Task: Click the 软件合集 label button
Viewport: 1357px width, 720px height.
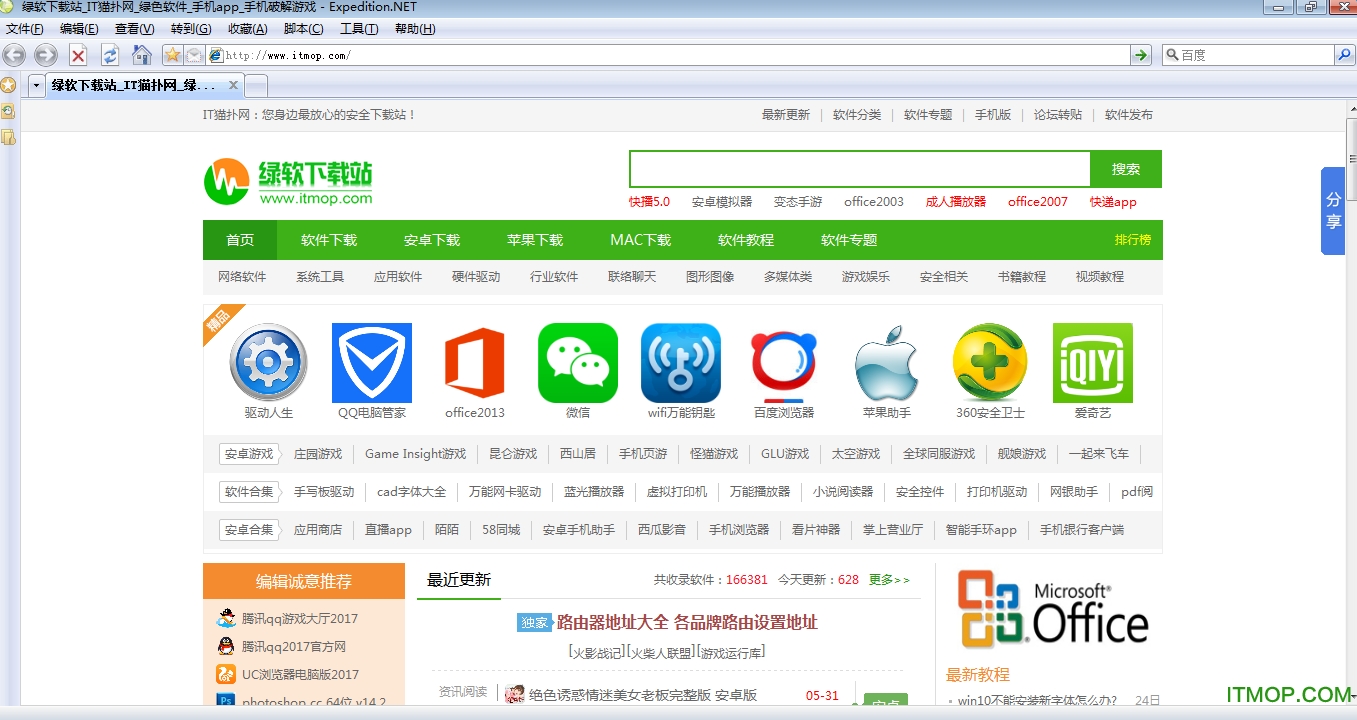Action: click(x=249, y=492)
